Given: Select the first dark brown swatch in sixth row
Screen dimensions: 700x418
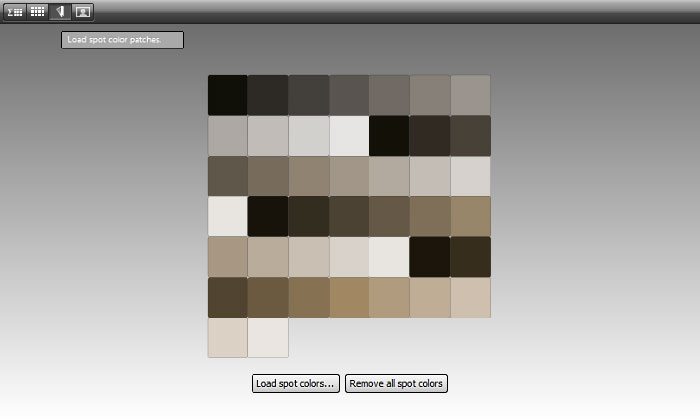Looking at the screenshot, I should tap(228, 297).
